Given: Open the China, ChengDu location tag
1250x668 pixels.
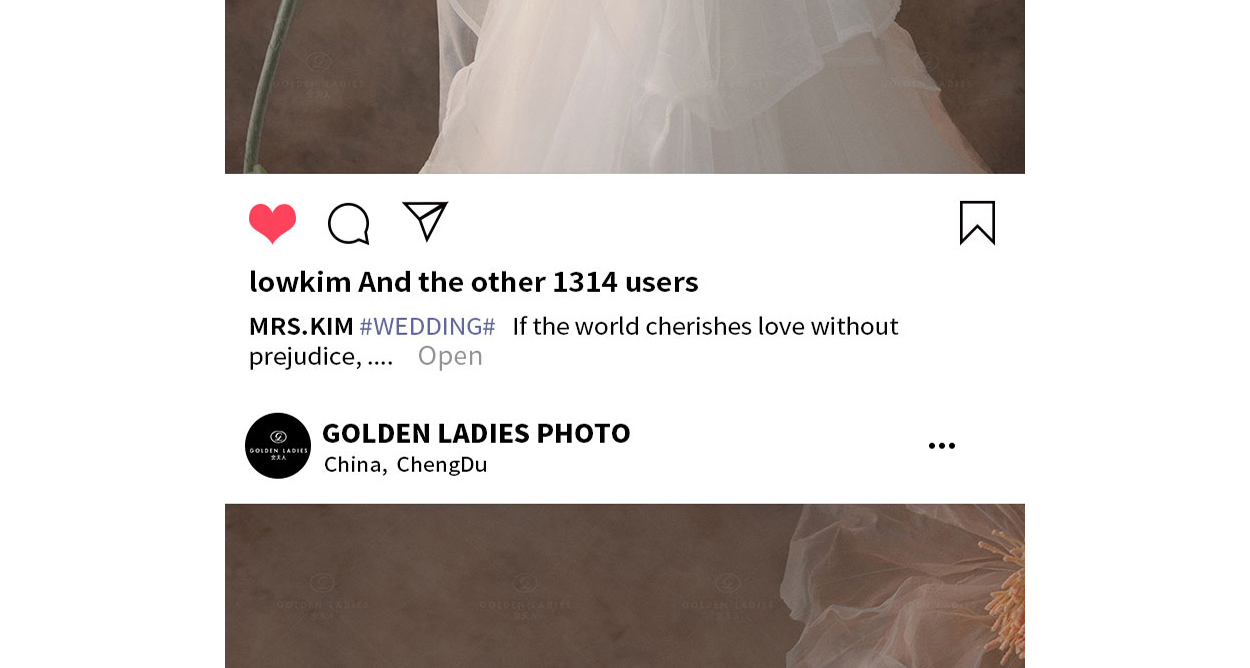Looking at the screenshot, I should point(405,464).
